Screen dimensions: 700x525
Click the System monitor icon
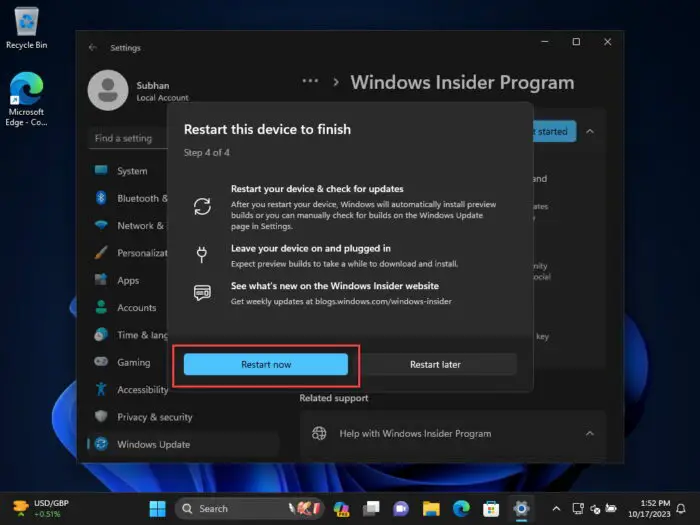pos(101,170)
